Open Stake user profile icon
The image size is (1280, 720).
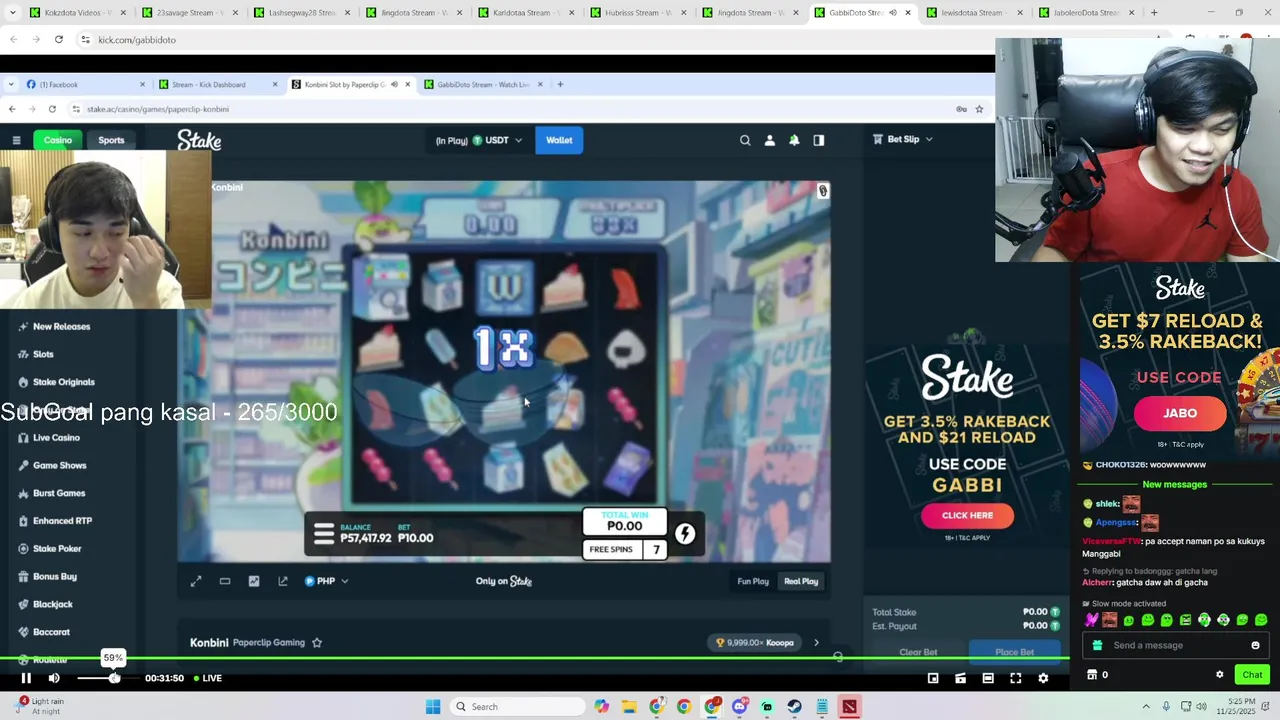point(769,140)
